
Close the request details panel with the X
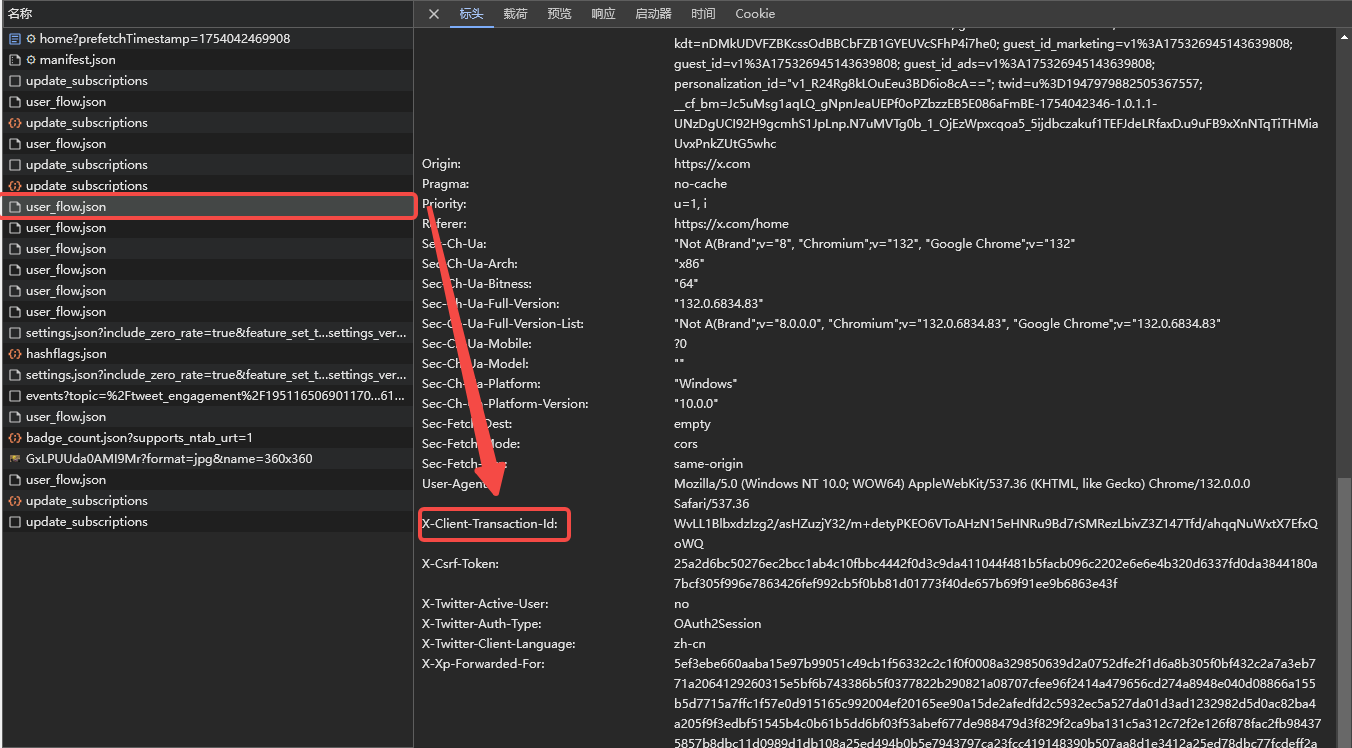pos(432,13)
